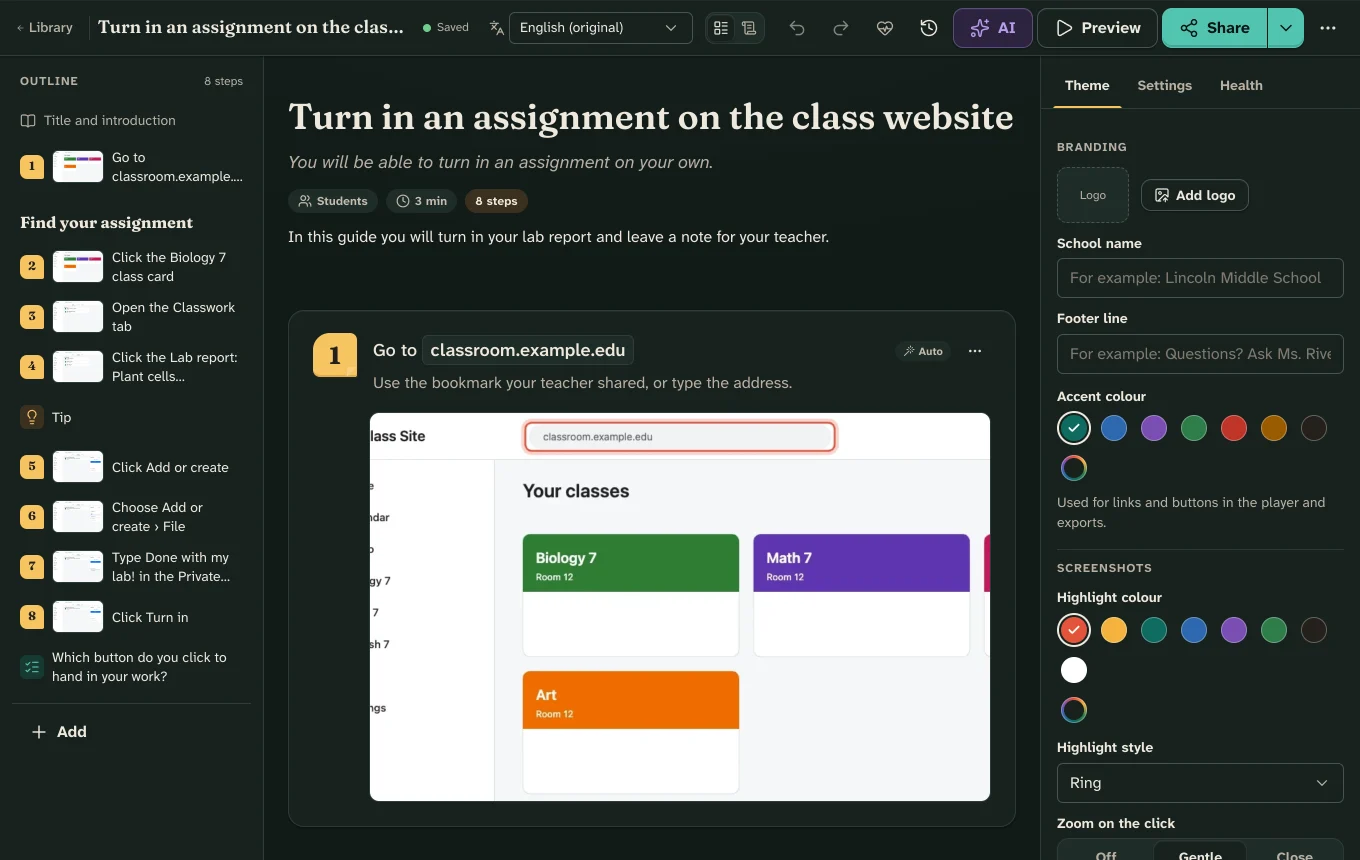Screen dimensions: 1360x860
Task: Select the Tip item in the outline
Action: pyautogui.click(x=131, y=417)
